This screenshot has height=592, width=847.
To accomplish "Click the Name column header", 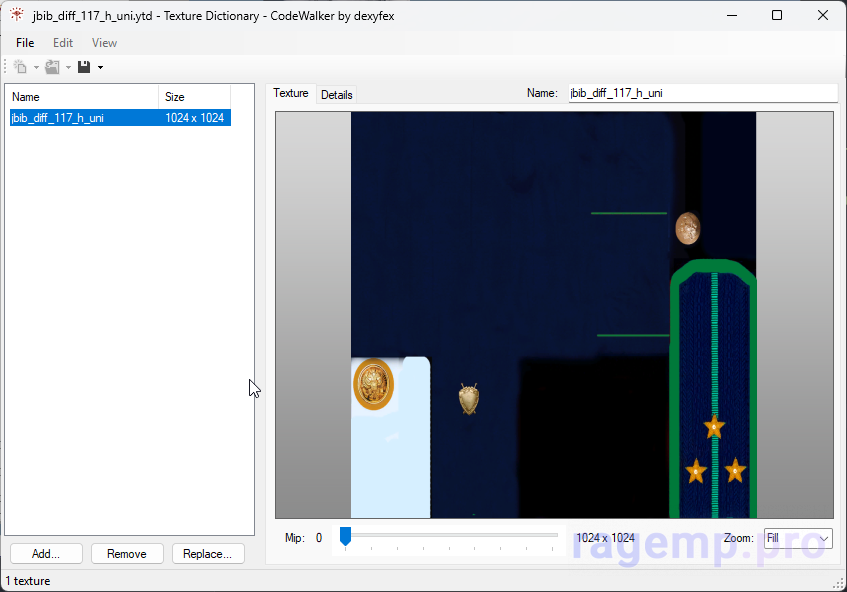I will point(82,97).
